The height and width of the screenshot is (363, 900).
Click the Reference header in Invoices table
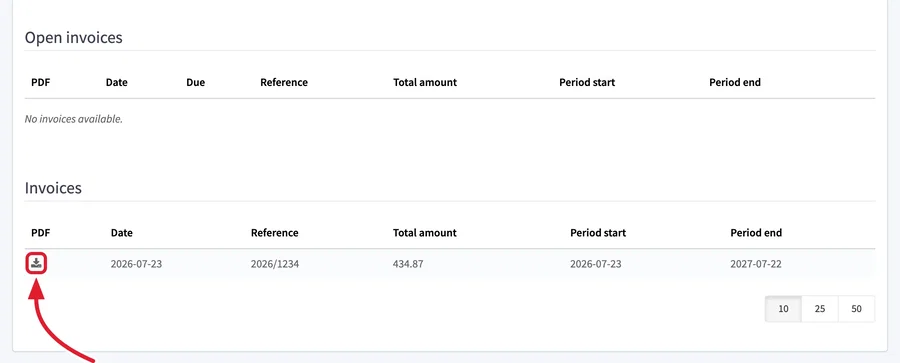[274, 233]
